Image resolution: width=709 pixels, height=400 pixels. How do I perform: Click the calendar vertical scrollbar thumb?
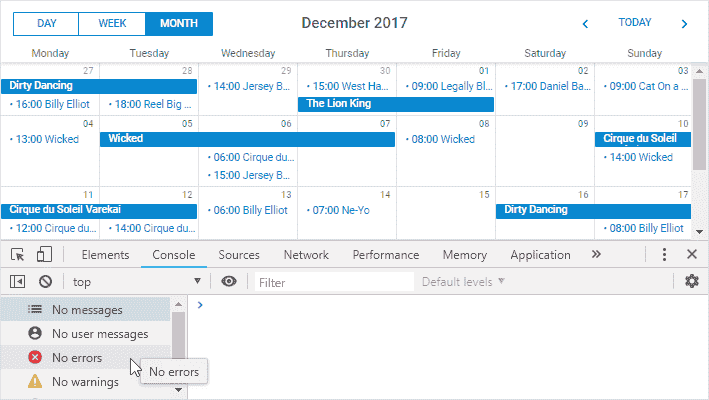pos(699,125)
